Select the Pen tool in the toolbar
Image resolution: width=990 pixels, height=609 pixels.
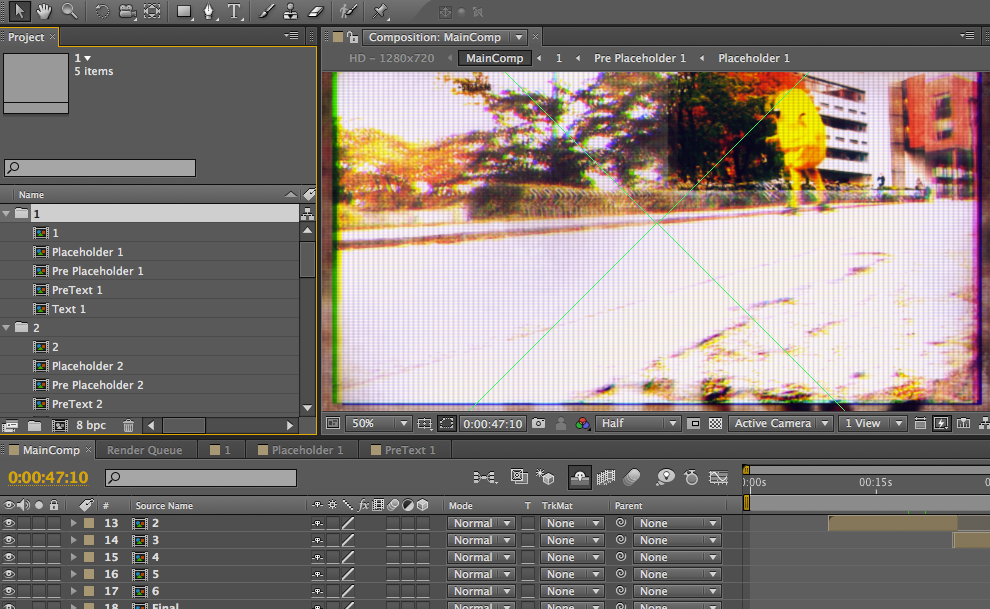click(x=209, y=12)
